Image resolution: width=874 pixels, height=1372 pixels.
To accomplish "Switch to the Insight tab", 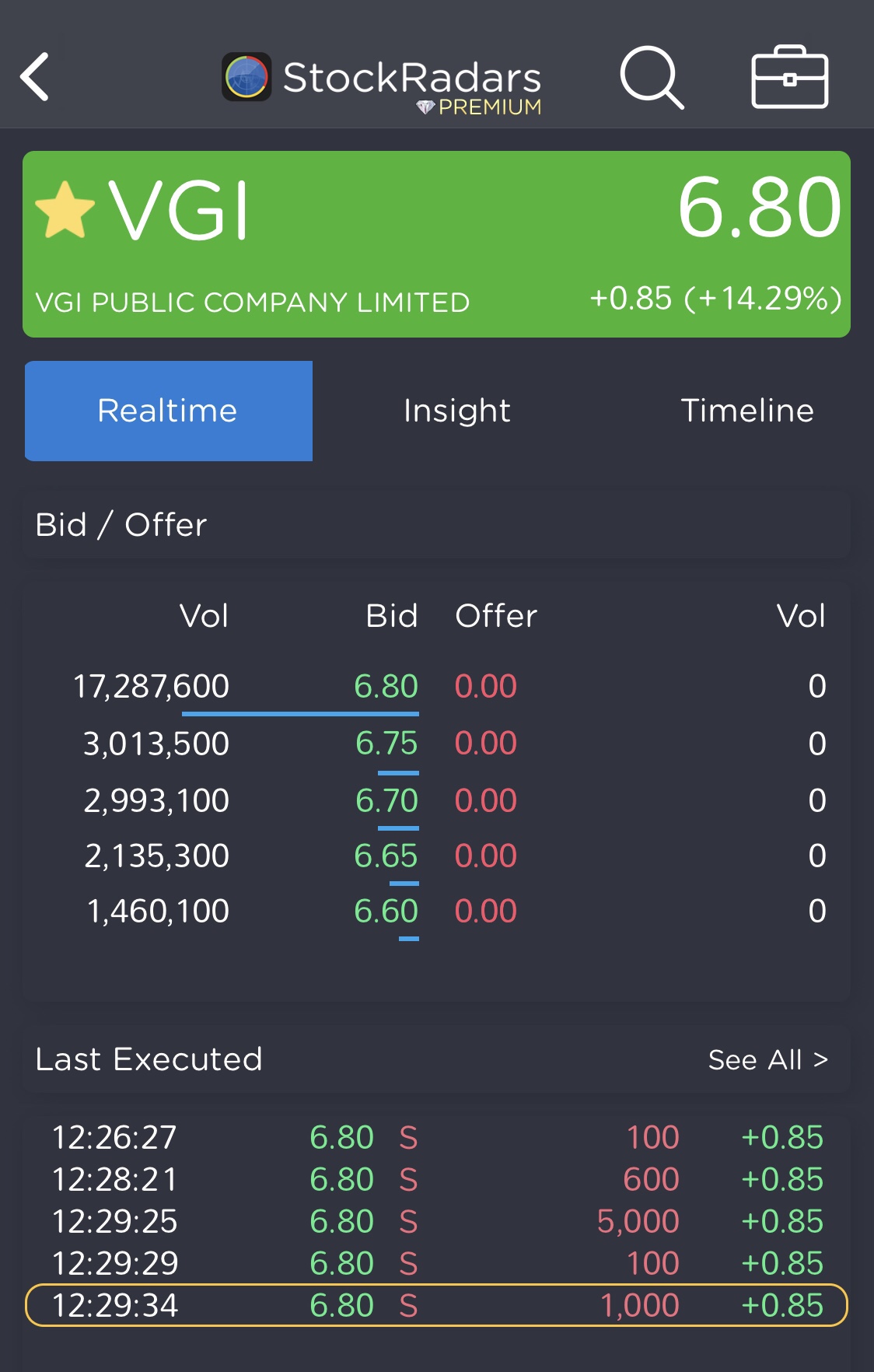I will pyautogui.click(x=456, y=411).
